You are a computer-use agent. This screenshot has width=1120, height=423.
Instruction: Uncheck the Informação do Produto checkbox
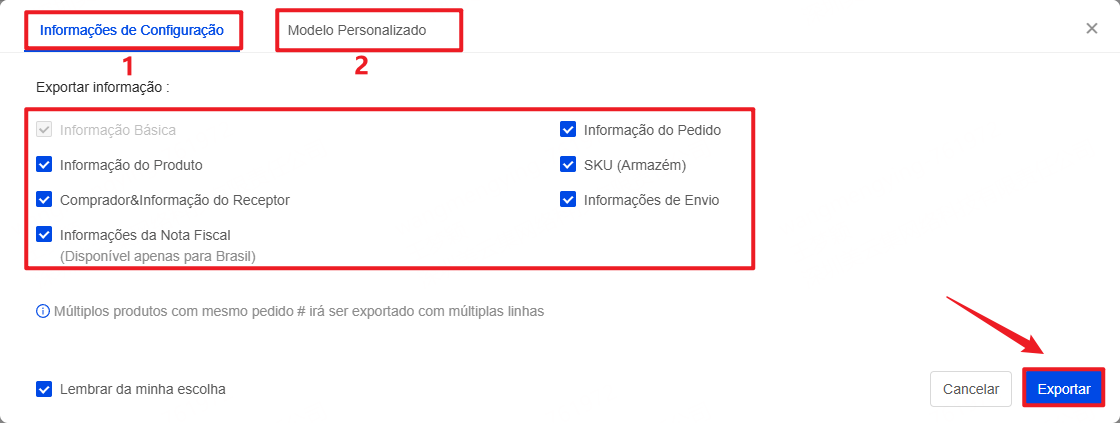coord(44,165)
